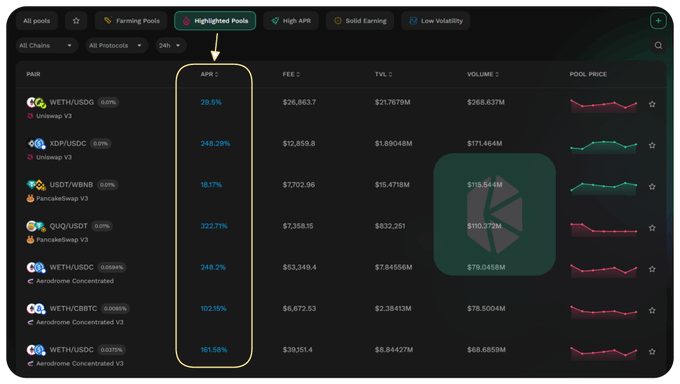Switch to Farming Pools tab
The image size is (680, 384).
tap(131, 21)
